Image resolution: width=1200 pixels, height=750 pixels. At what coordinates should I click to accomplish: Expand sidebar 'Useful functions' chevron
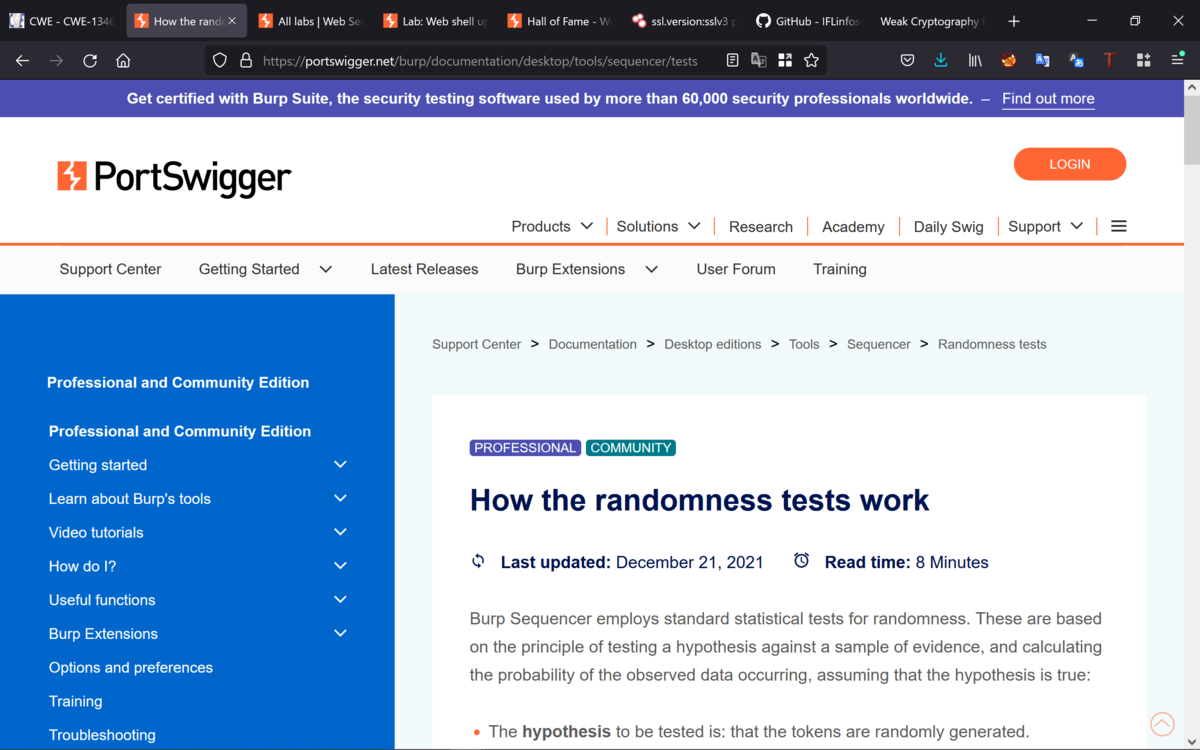[x=340, y=600]
